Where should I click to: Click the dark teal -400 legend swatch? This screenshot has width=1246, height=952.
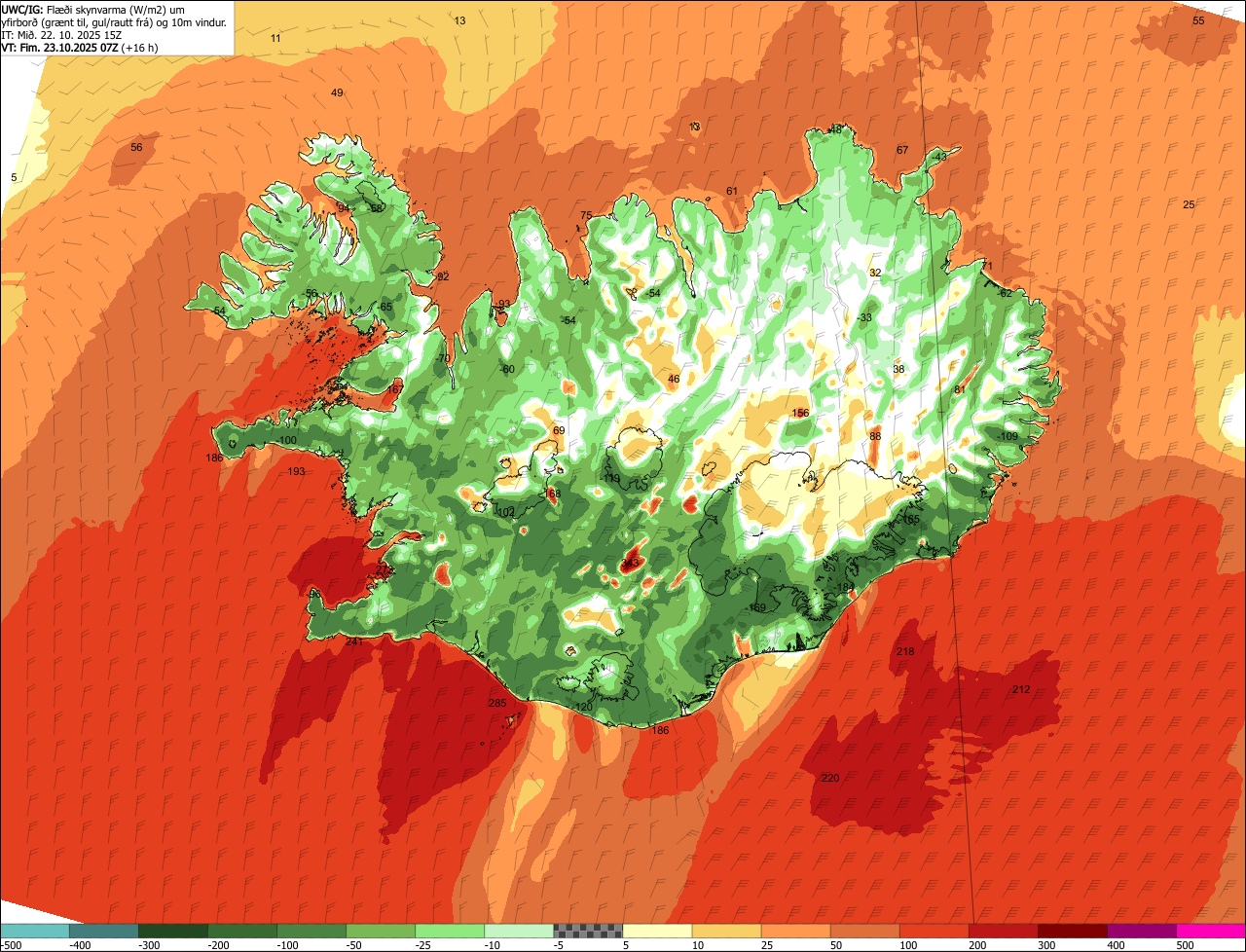tap(103, 930)
